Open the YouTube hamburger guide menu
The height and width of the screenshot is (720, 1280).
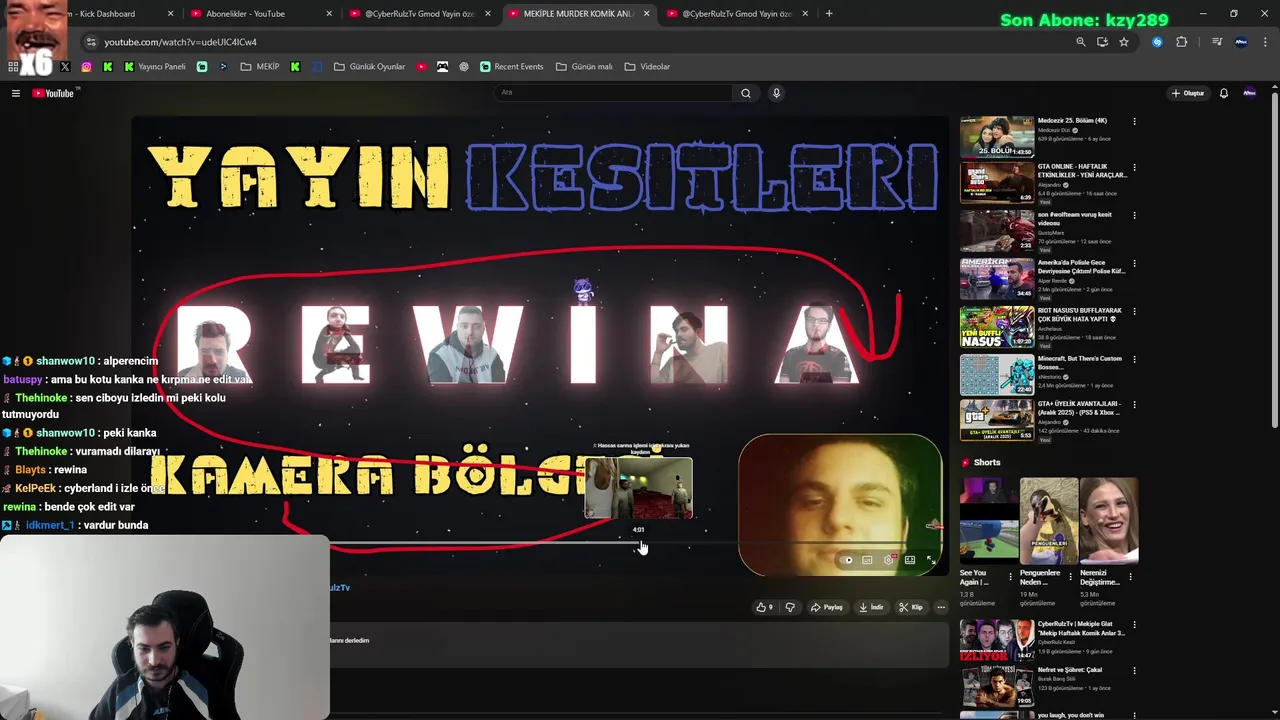(15, 93)
